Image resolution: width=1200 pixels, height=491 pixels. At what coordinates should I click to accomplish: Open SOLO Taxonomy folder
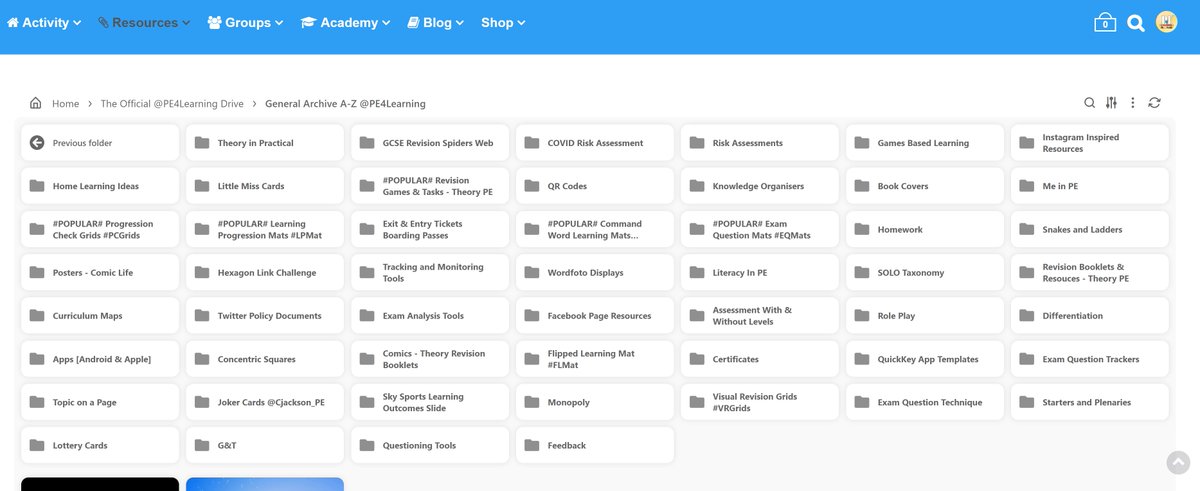925,272
